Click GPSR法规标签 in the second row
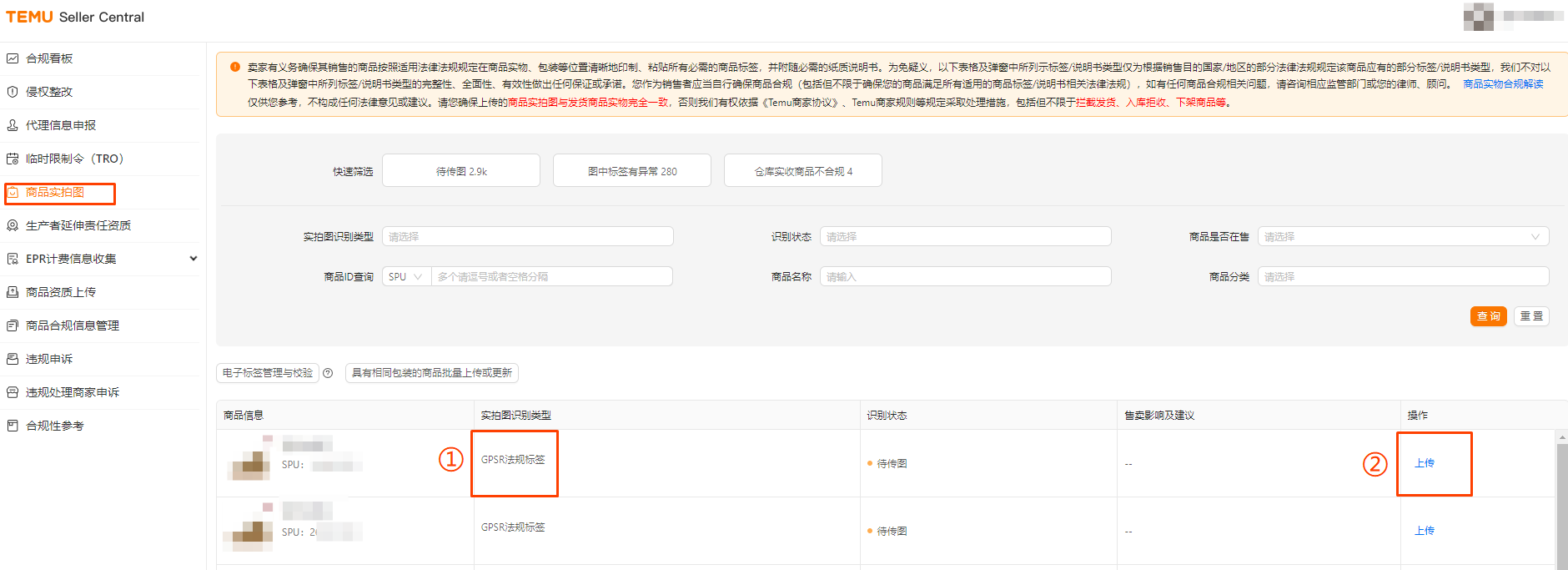This screenshot has height=570, width=1568. 513,527
